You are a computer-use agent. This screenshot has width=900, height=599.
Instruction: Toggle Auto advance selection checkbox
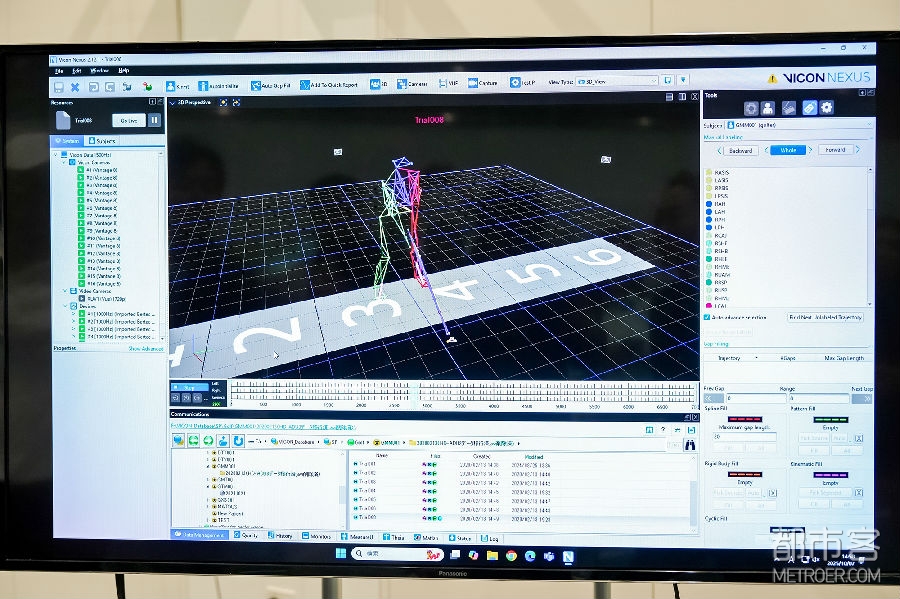[x=707, y=317]
